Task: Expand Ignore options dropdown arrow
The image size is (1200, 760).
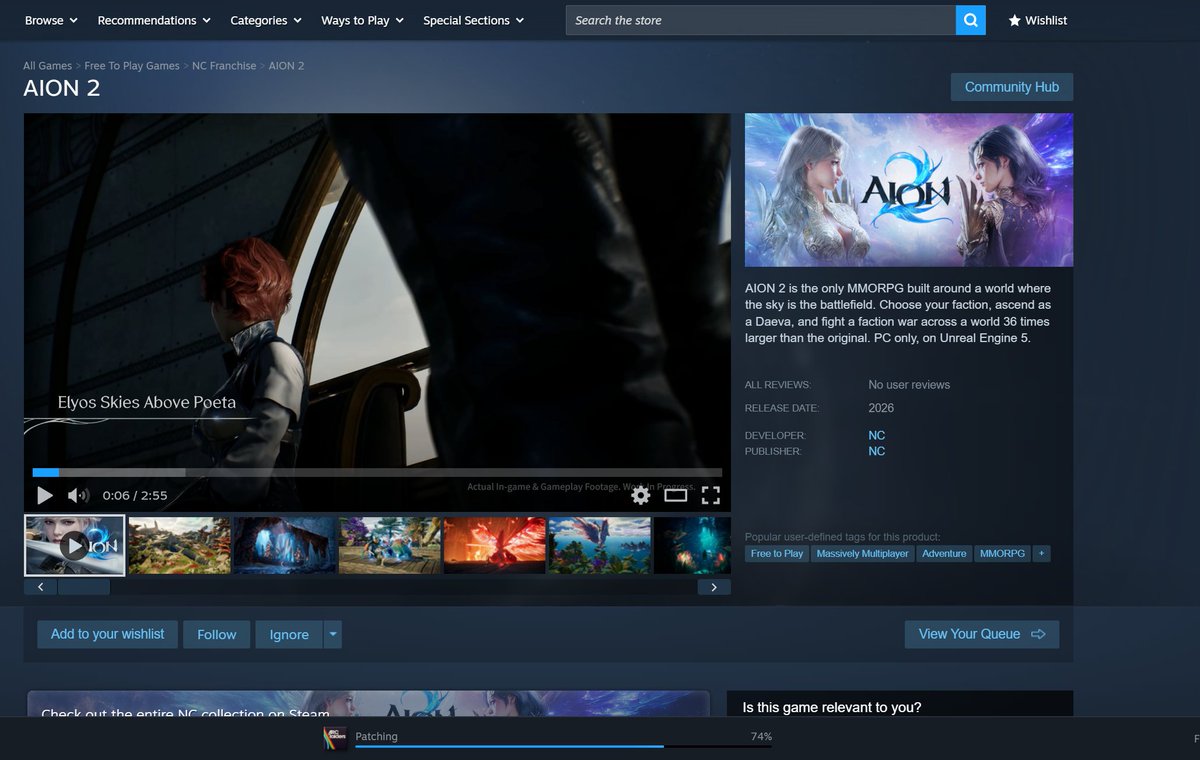Action: tap(333, 634)
